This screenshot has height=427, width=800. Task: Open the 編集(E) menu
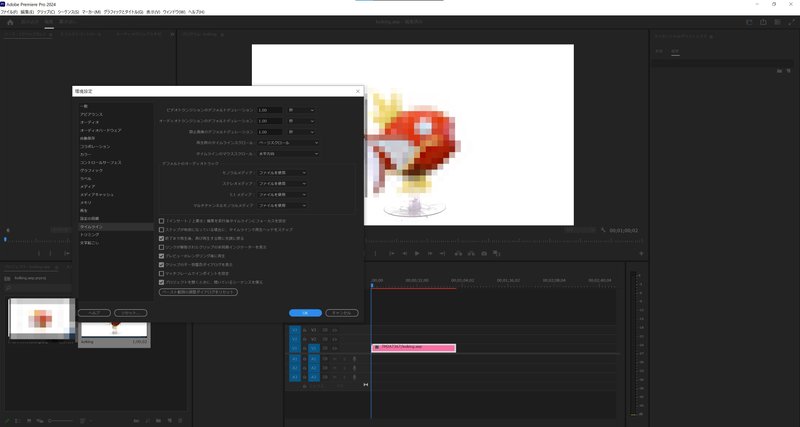pos(27,11)
